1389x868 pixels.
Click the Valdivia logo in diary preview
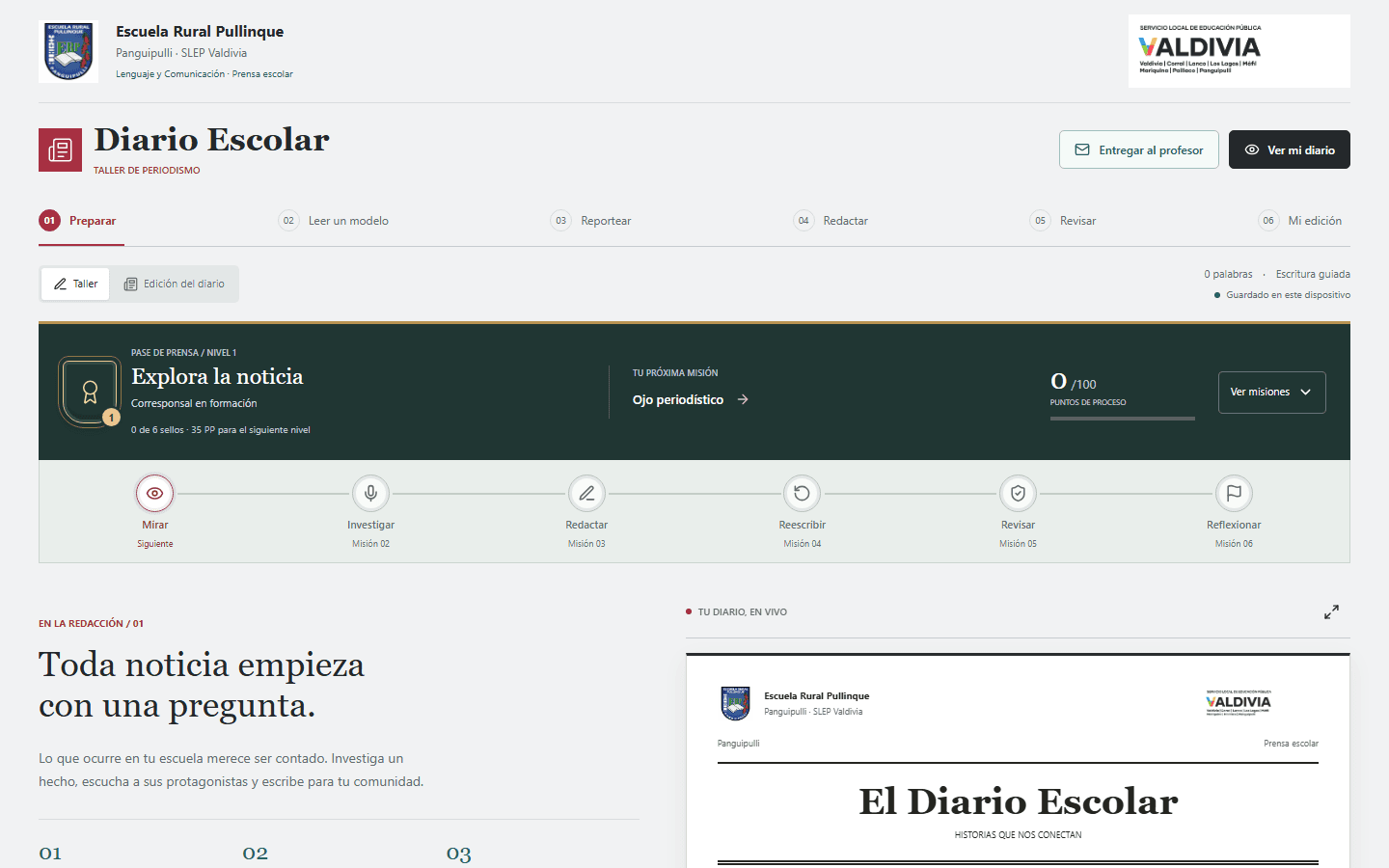(1239, 702)
